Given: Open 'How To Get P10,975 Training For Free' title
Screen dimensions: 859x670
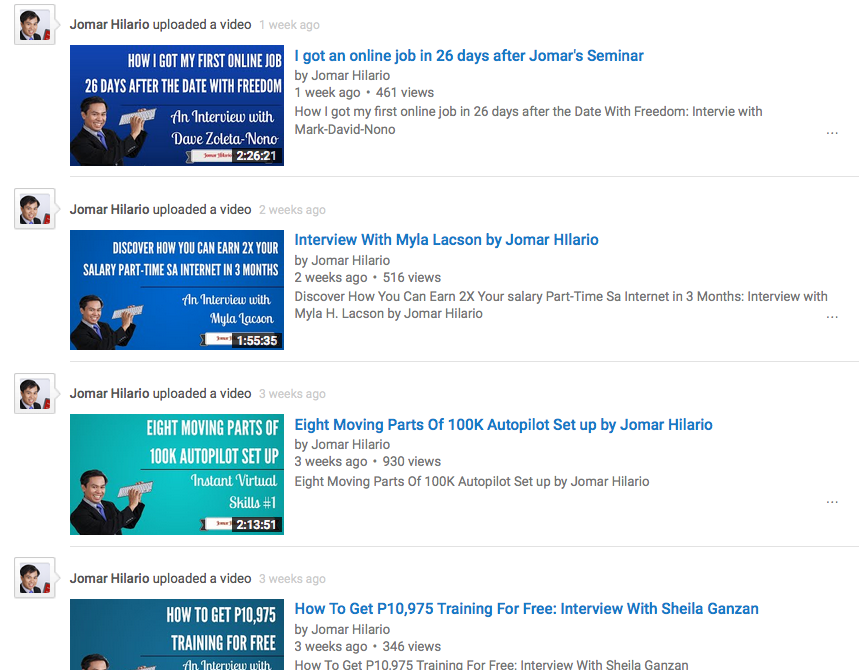Looking at the screenshot, I should coord(526,609).
